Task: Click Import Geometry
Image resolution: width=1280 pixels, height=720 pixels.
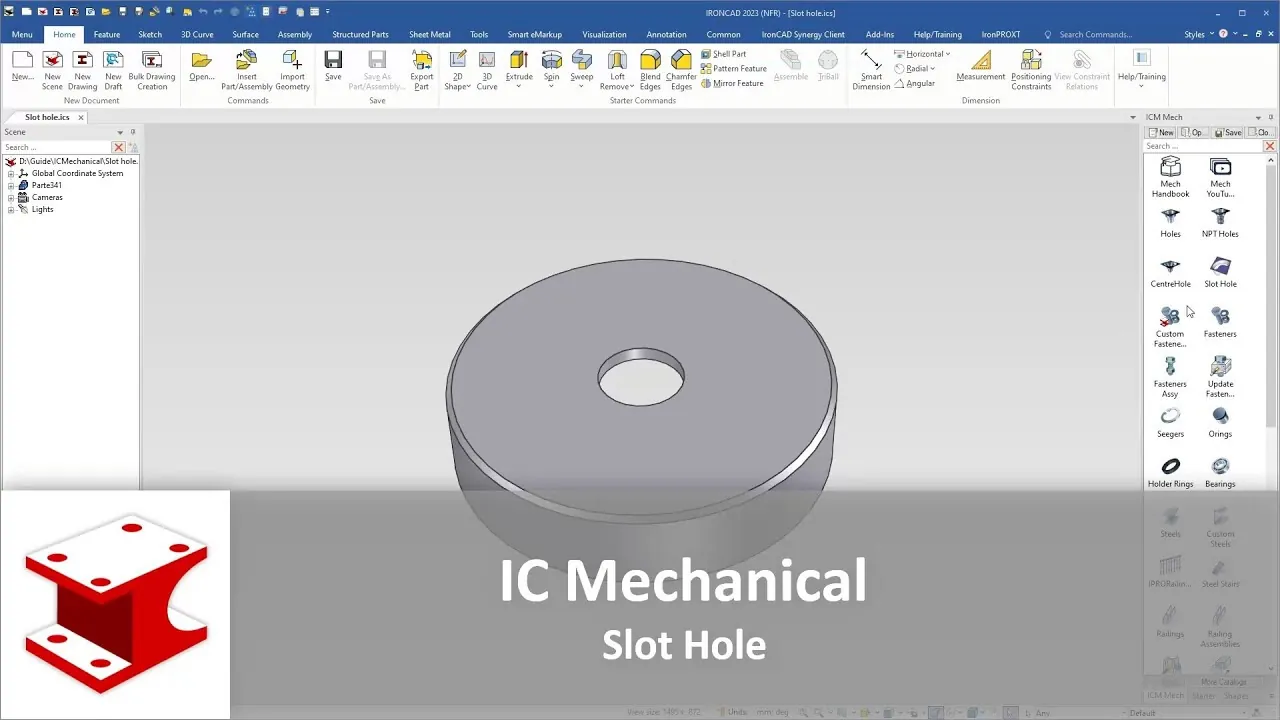Action: 292,70
